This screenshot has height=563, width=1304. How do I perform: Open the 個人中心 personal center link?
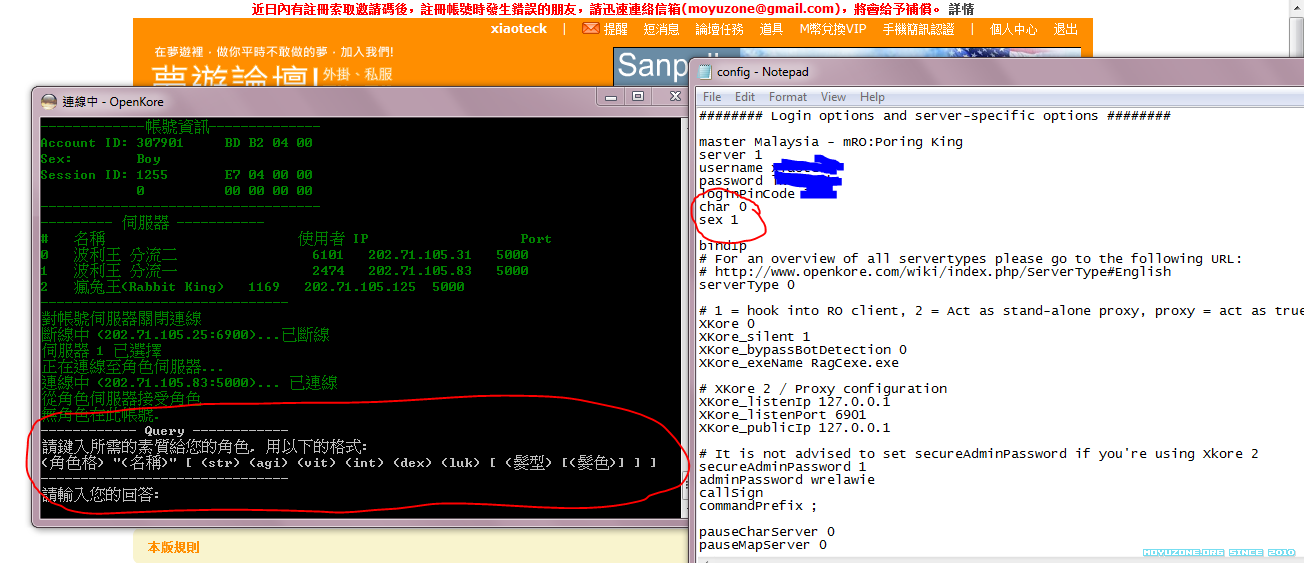[x=1014, y=29]
